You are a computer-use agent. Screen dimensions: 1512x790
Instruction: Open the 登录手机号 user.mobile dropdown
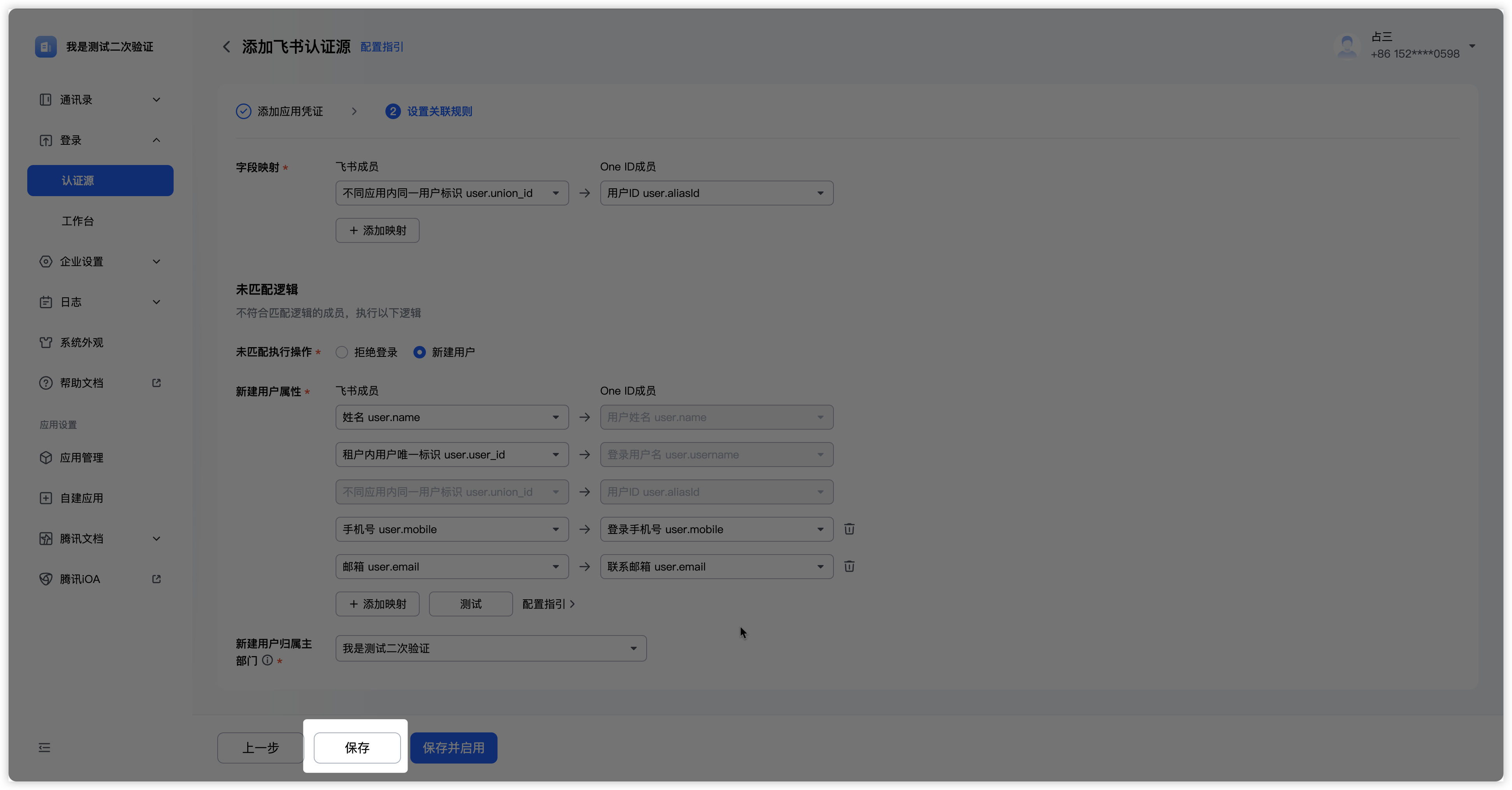point(716,529)
